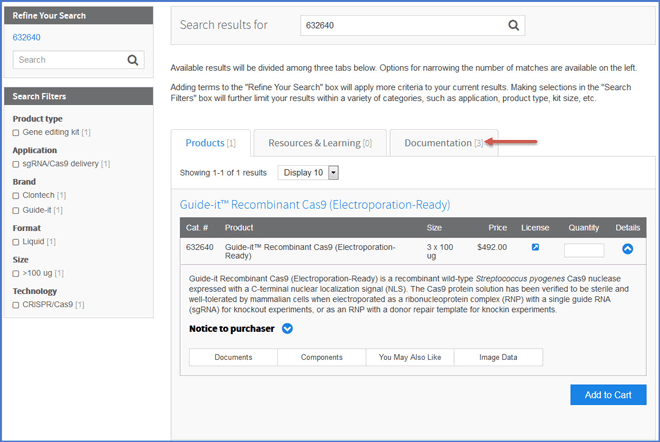Open Guide-it Recombinant Cas9 product title link
Screen dimensions: 660x442
(315, 205)
